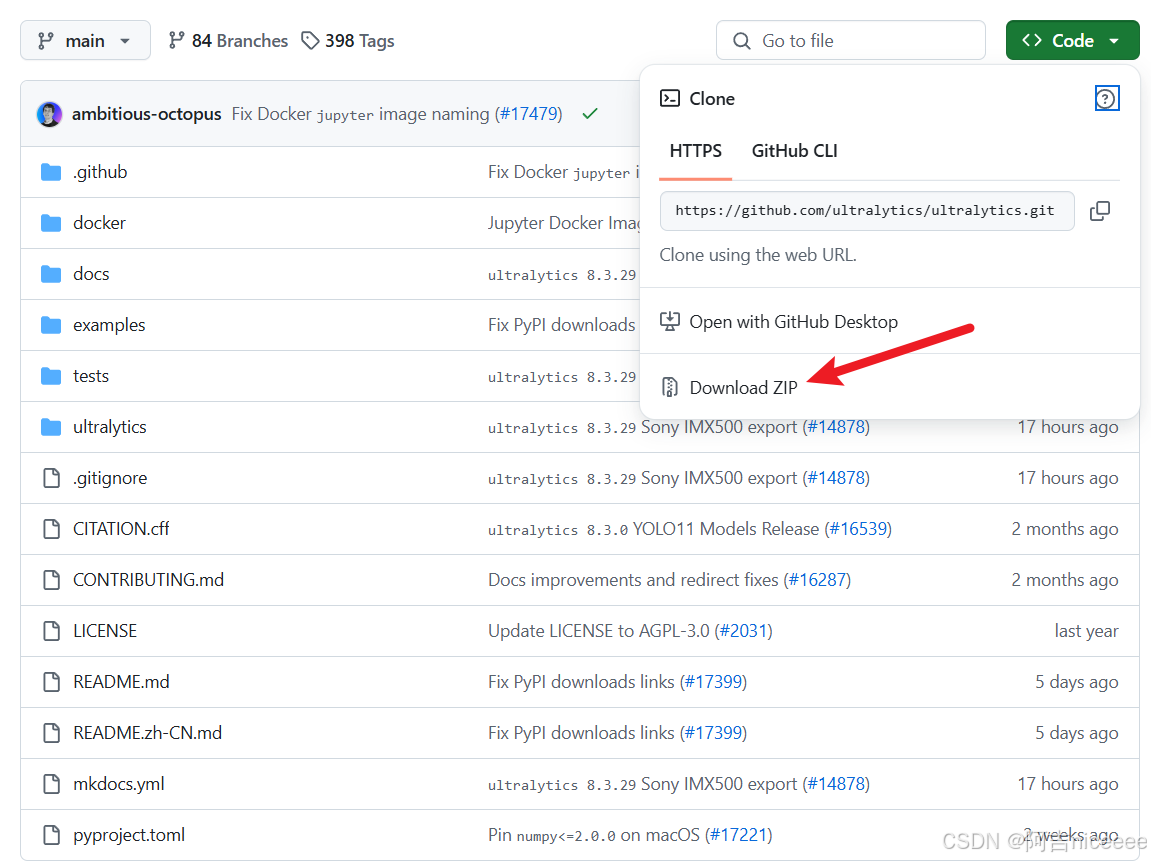Click the CITATION.cff file icon
Image resolution: width=1151 pixels, height=861 pixels.
tap(51, 528)
